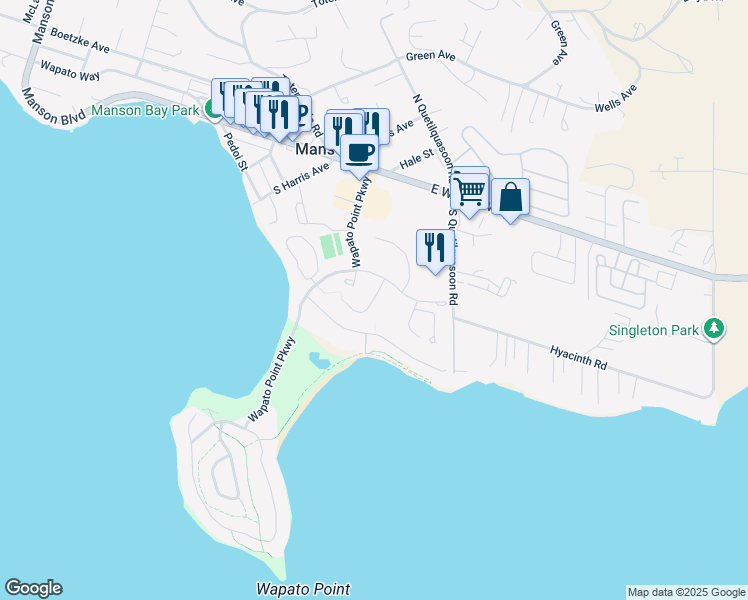Screen dimensions: 748x600
Task: Click the Wapato Point place label
Action: [x=303, y=589]
